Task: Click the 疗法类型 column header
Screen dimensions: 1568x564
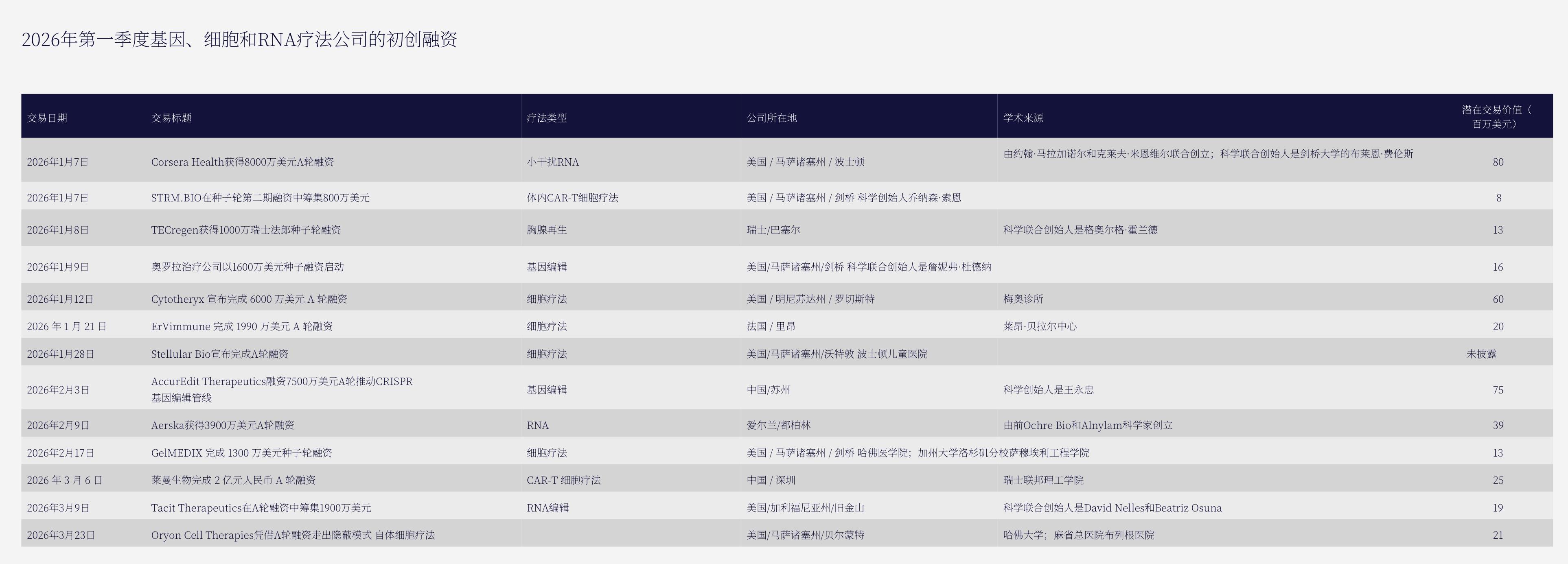Action: coord(547,118)
